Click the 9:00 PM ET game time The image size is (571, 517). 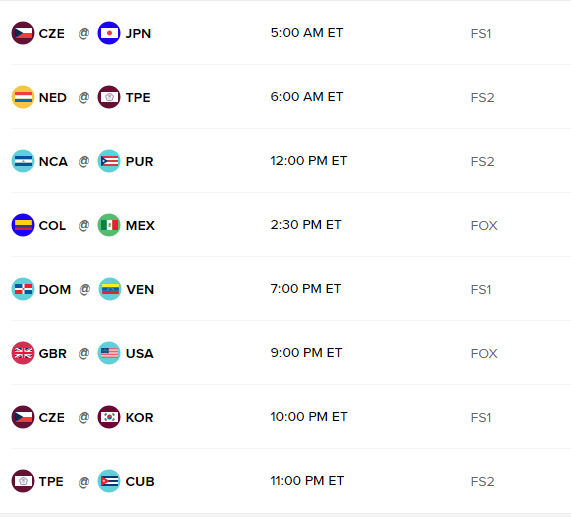point(306,353)
